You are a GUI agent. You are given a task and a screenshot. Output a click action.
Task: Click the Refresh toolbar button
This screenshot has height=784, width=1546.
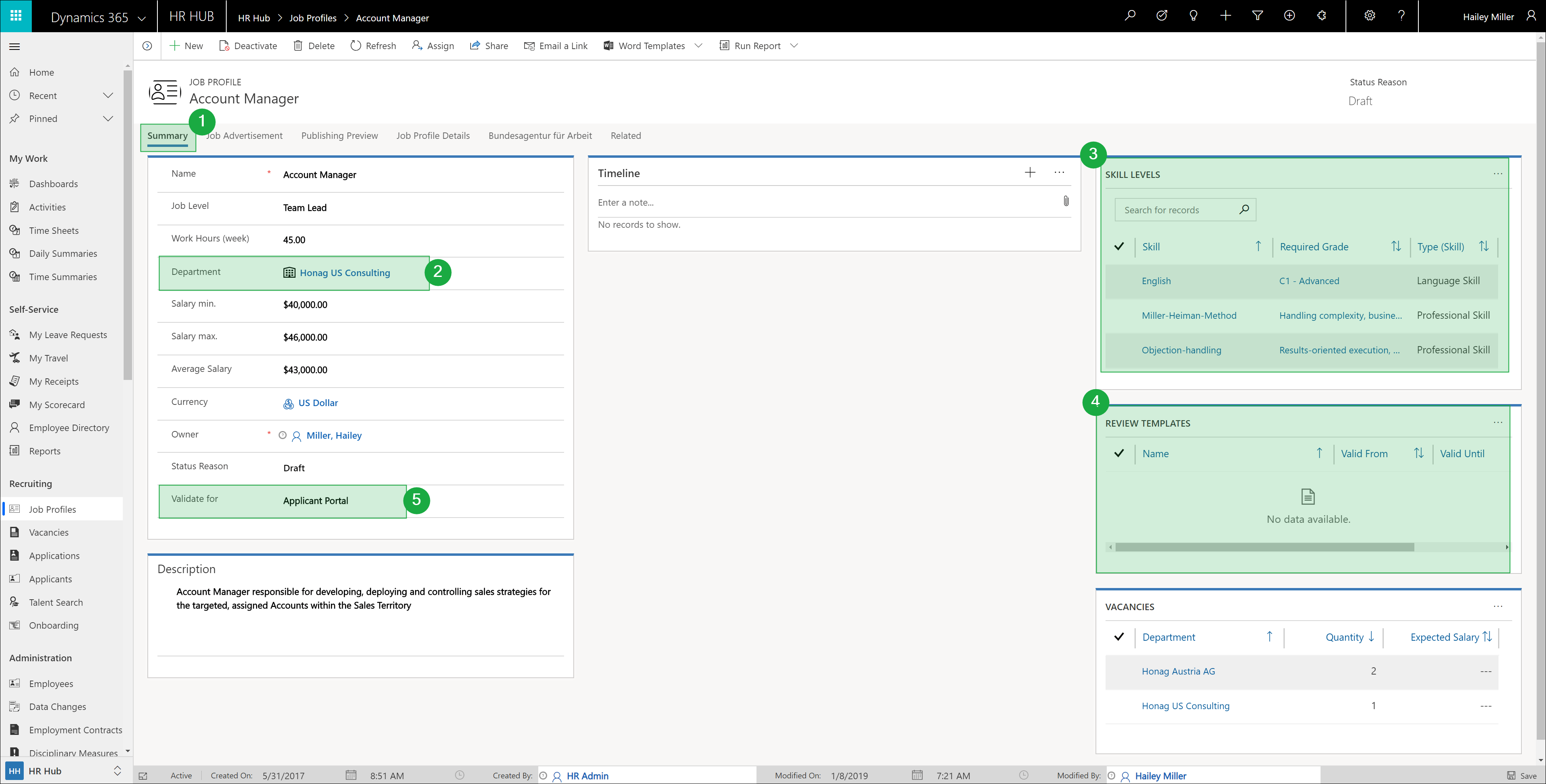[x=373, y=45]
